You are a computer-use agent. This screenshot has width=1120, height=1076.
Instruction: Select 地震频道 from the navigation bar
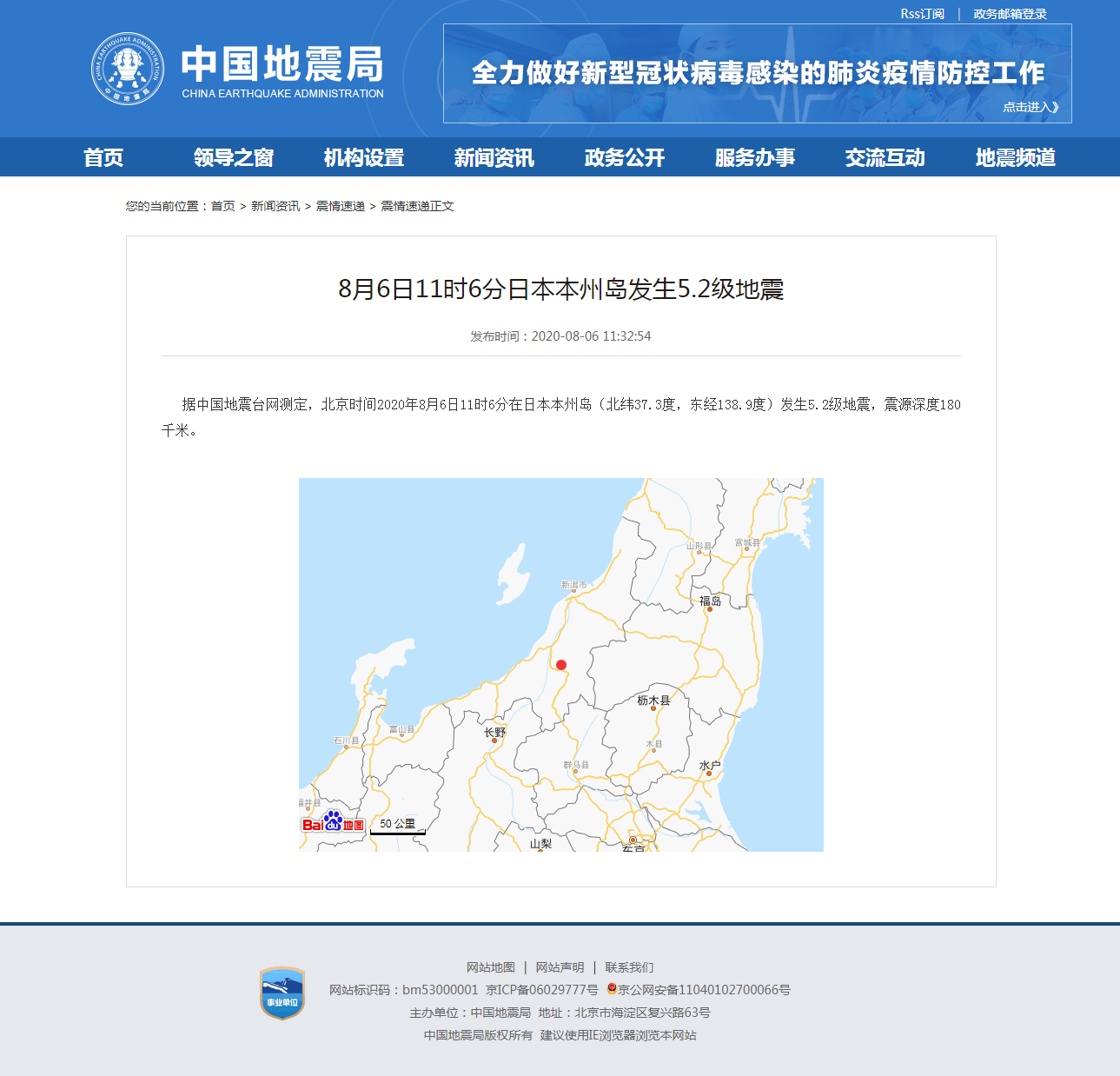pyautogui.click(x=1016, y=157)
